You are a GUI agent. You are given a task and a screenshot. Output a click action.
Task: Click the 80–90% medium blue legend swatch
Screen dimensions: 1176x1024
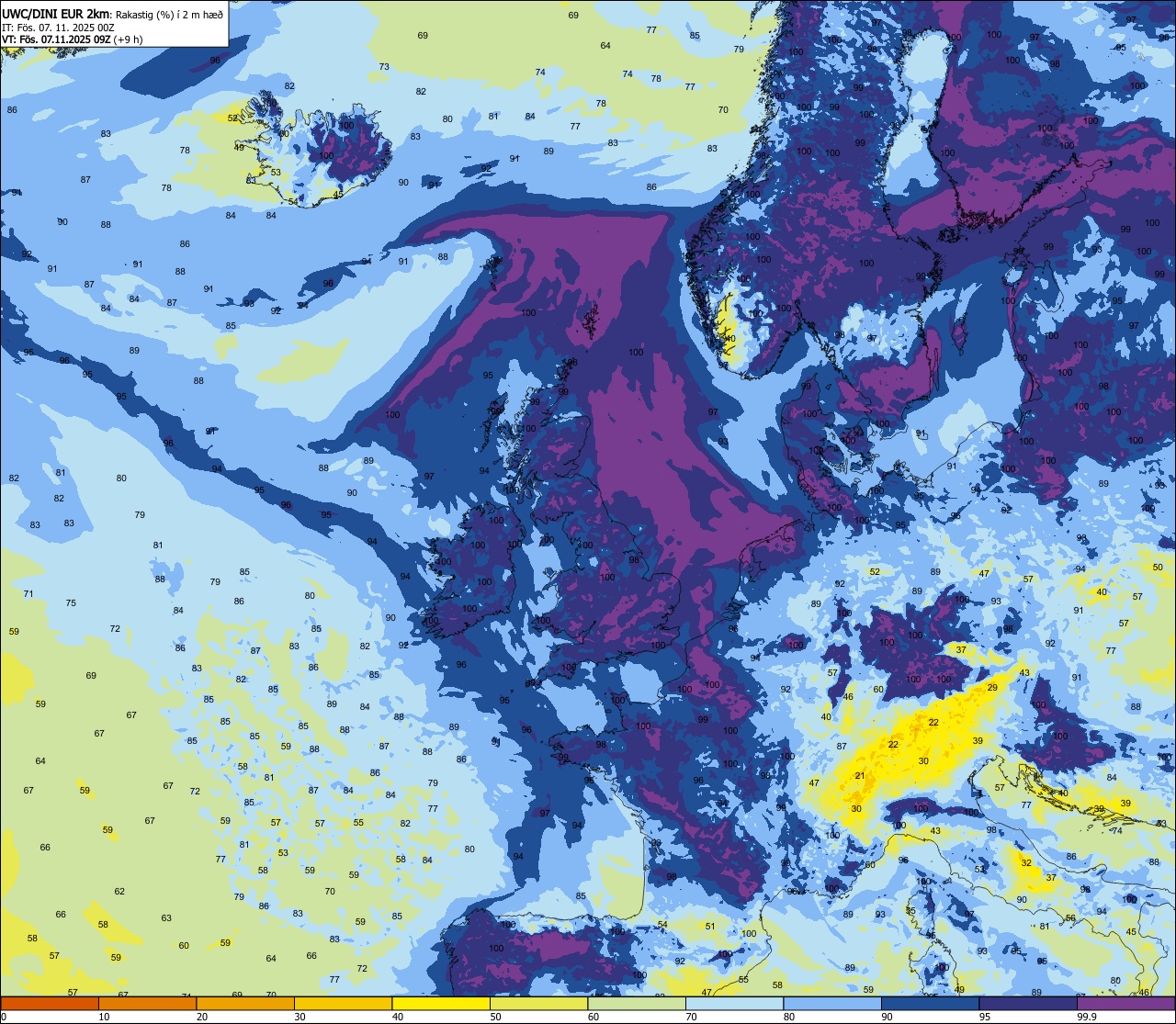832,1003
